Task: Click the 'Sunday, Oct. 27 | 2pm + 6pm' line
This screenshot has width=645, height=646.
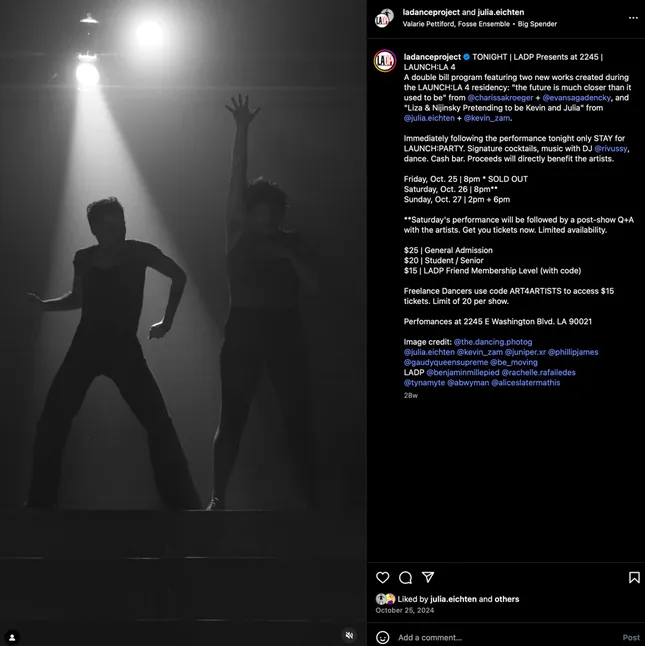Action: [457, 199]
